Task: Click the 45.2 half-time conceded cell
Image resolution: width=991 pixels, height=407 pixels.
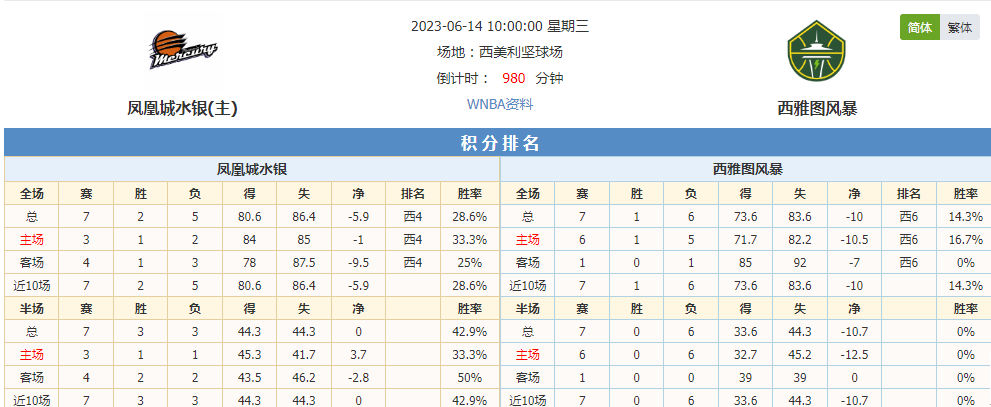Action: pos(799,355)
